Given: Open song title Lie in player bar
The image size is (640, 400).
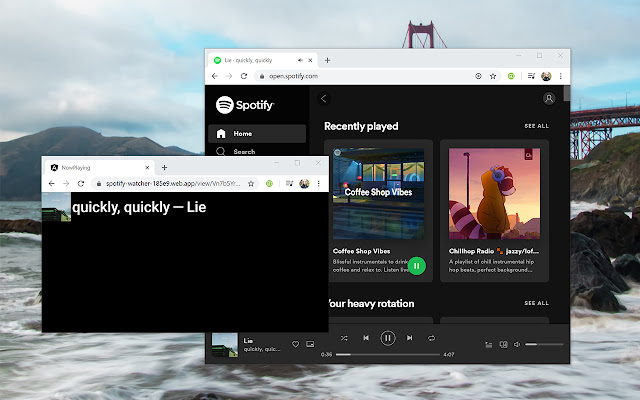Looking at the screenshot, I should click(248, 340).
